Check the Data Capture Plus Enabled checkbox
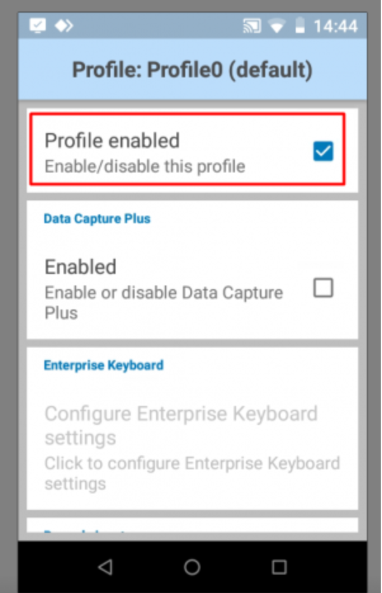This screenshot has width=382, height=593. 323,288
